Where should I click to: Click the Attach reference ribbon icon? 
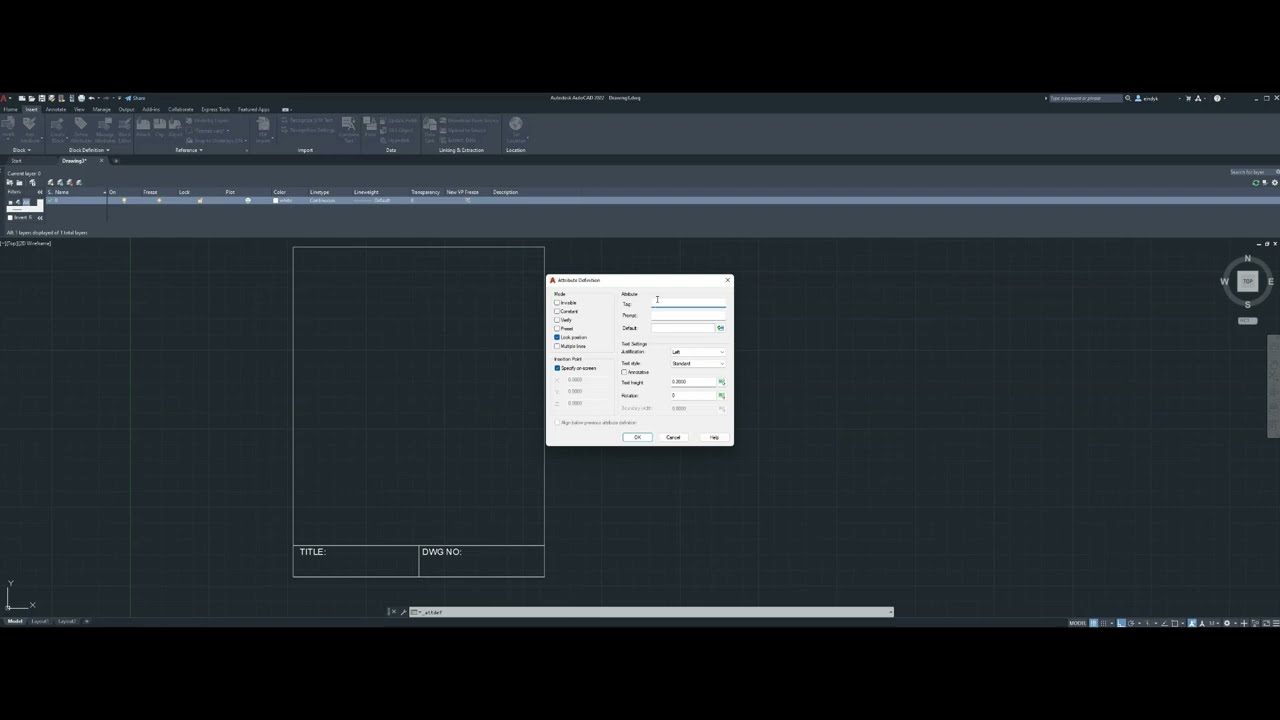pos(143,128)
